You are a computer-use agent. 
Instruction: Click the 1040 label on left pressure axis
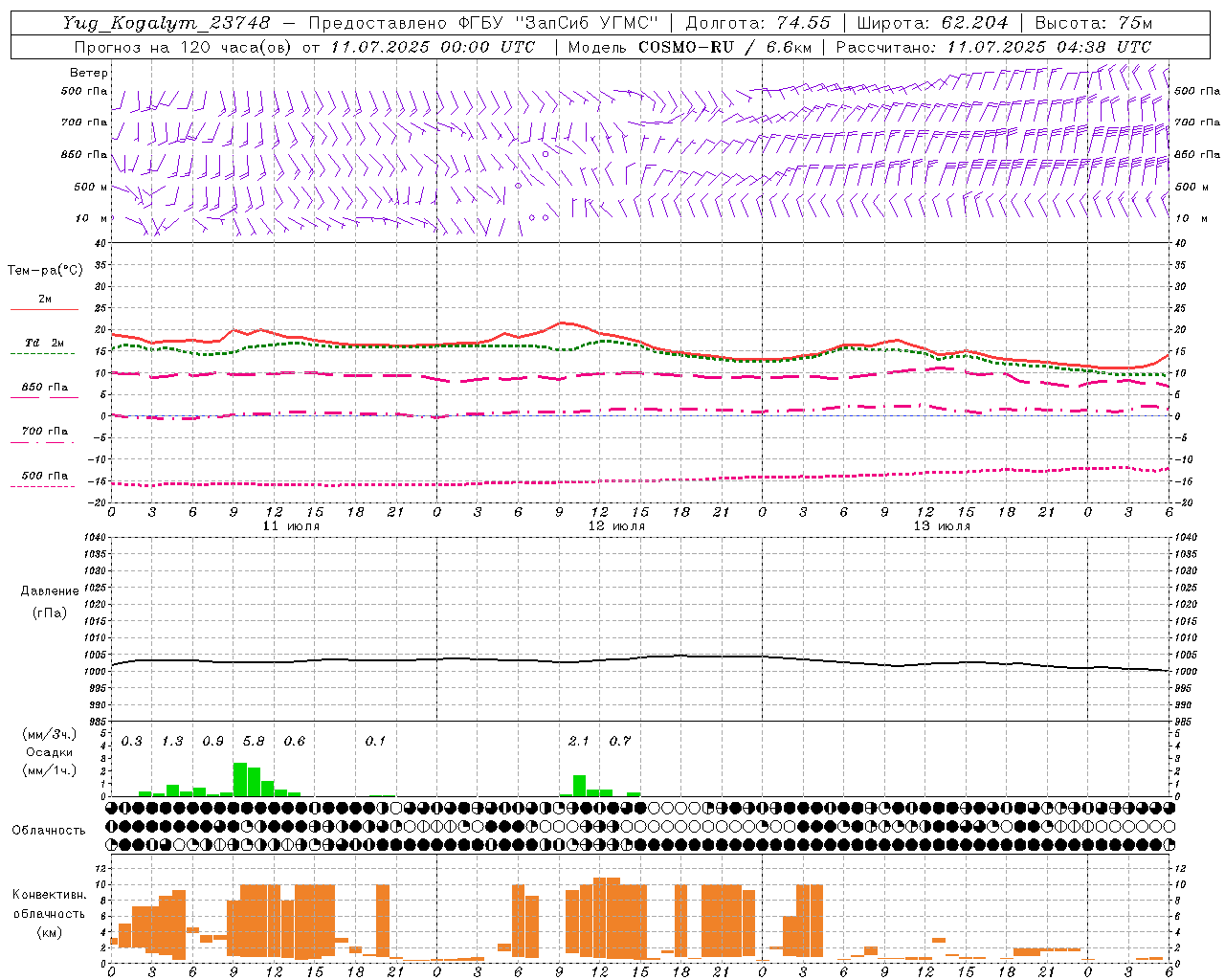tap(93, 538)
